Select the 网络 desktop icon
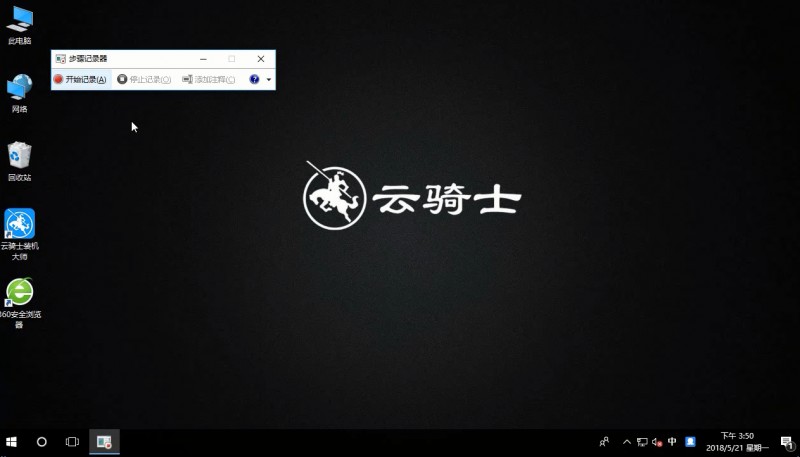Viewport: 800px width, 457px height. 20,93
